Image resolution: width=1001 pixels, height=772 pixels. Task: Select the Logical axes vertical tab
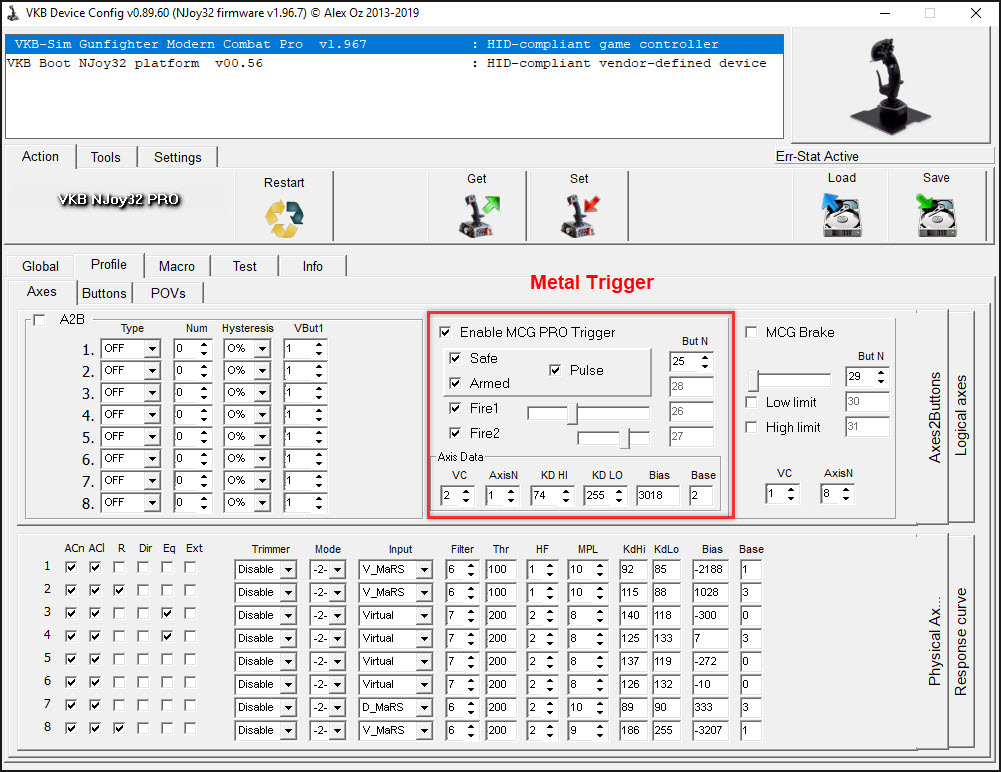click(961, 416)
